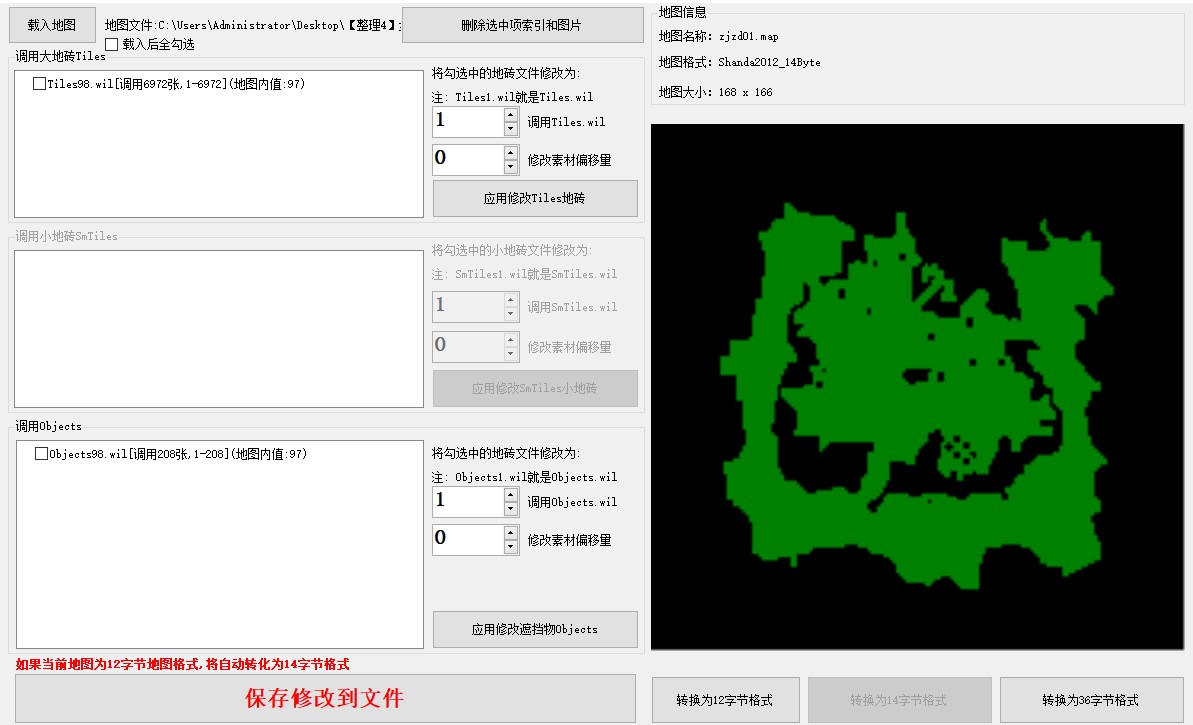Viewport: 1193px width, 725px height.
Task: Enable the 载入后全勾选 checkbox
Action: (x=112, y=45)
